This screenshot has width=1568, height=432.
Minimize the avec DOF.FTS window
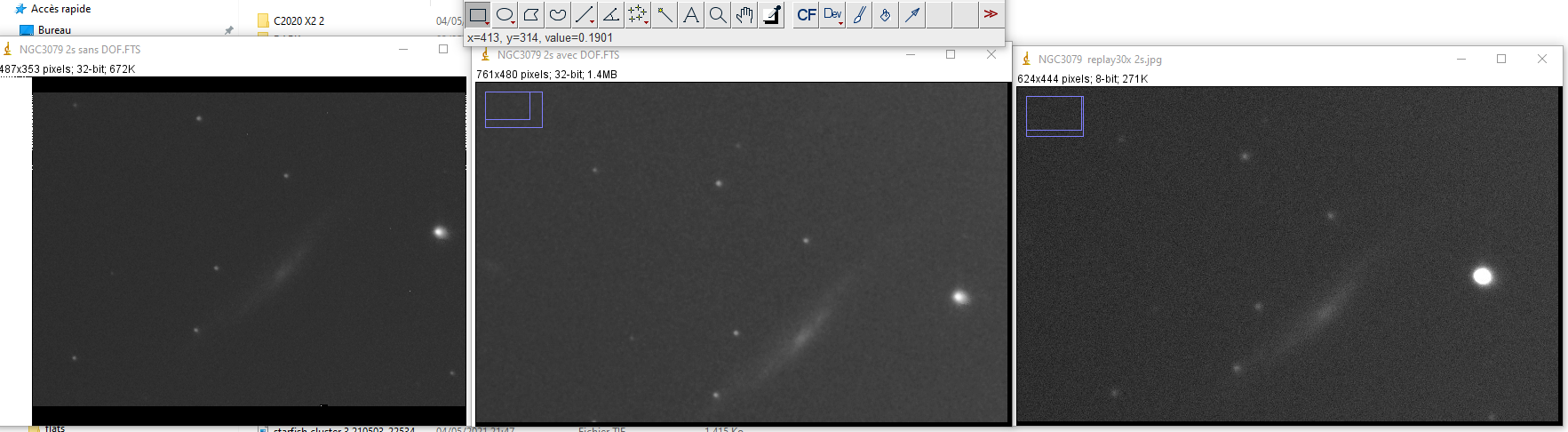pos(910,54)
